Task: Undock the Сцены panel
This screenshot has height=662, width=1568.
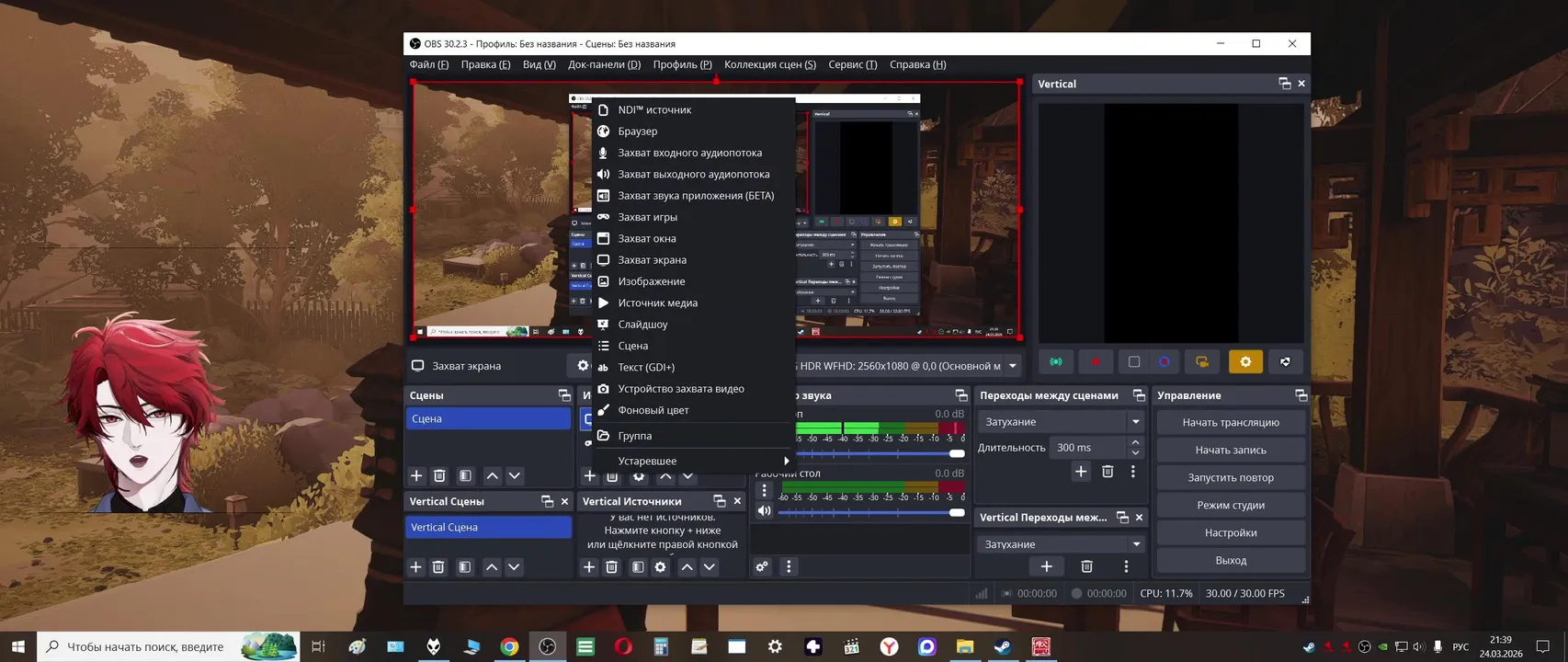Action: 564,395
